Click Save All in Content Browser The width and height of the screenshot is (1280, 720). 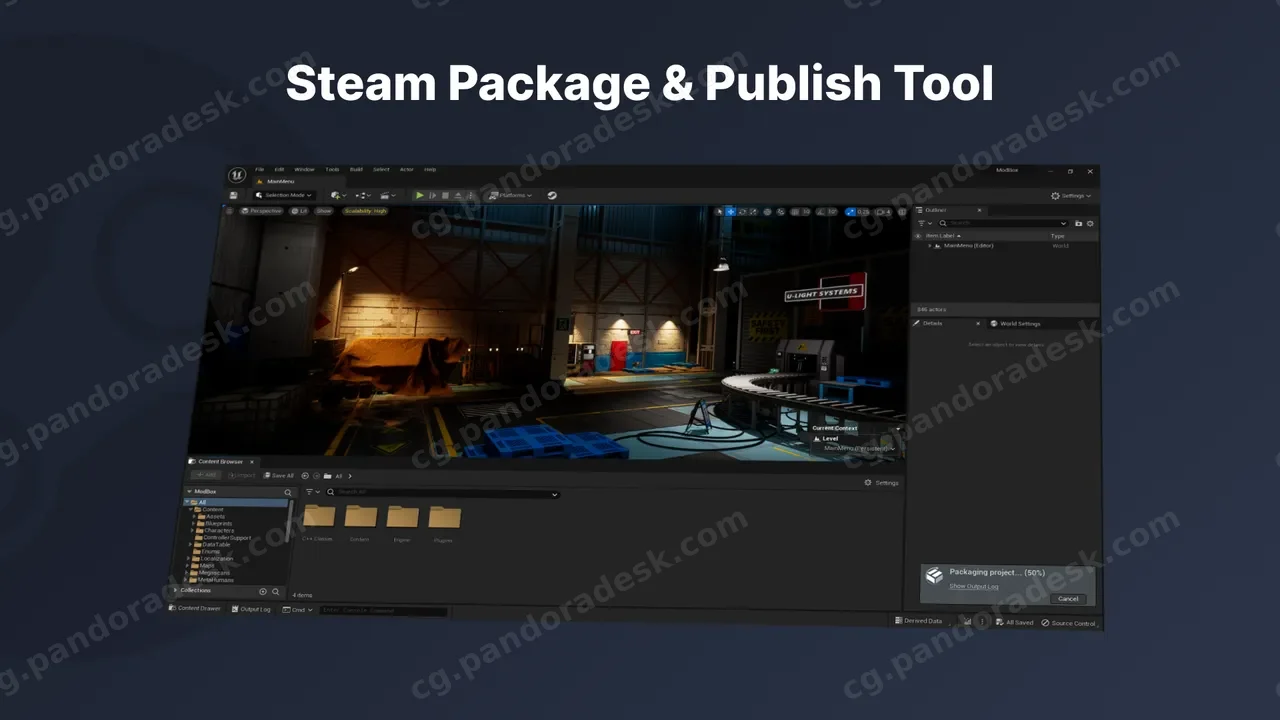coord(278,476)
